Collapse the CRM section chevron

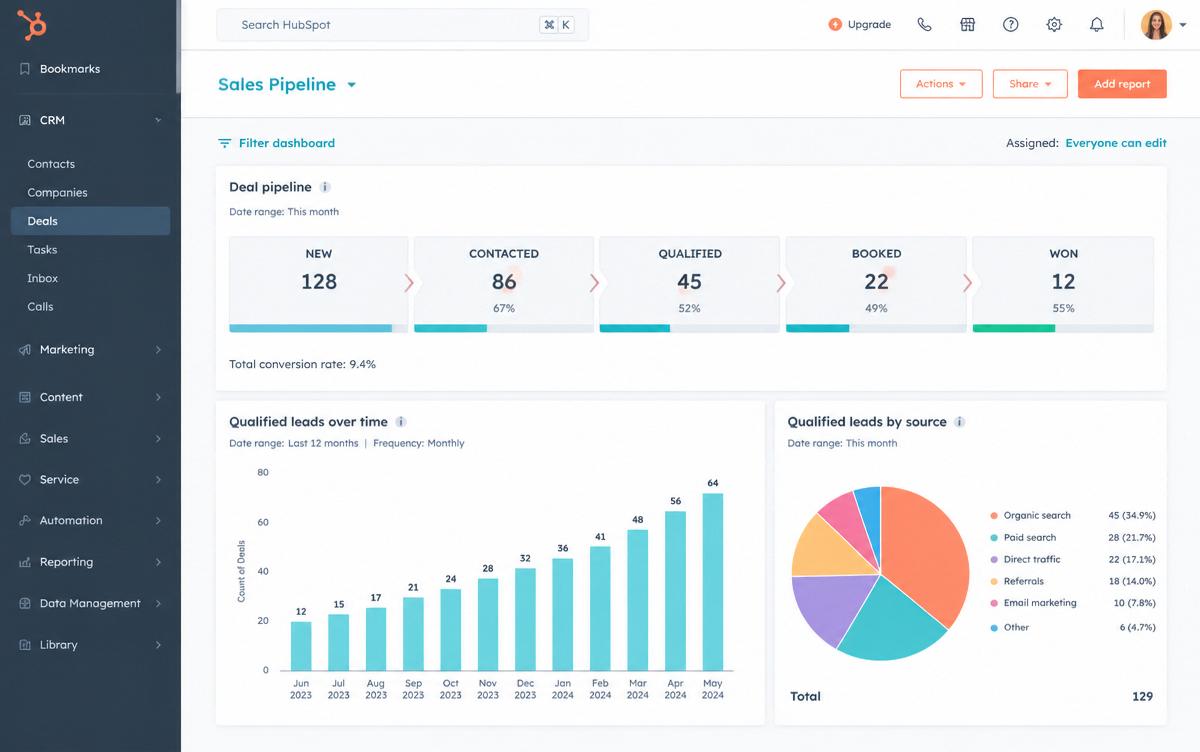[x=158, y=120]
